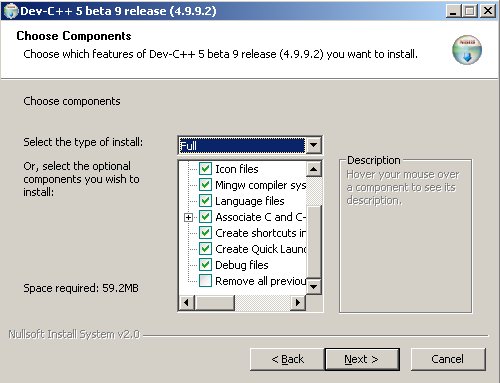Click the Space required: 59.2MB text
500x383 pixels.
click(x=81, y=288)
